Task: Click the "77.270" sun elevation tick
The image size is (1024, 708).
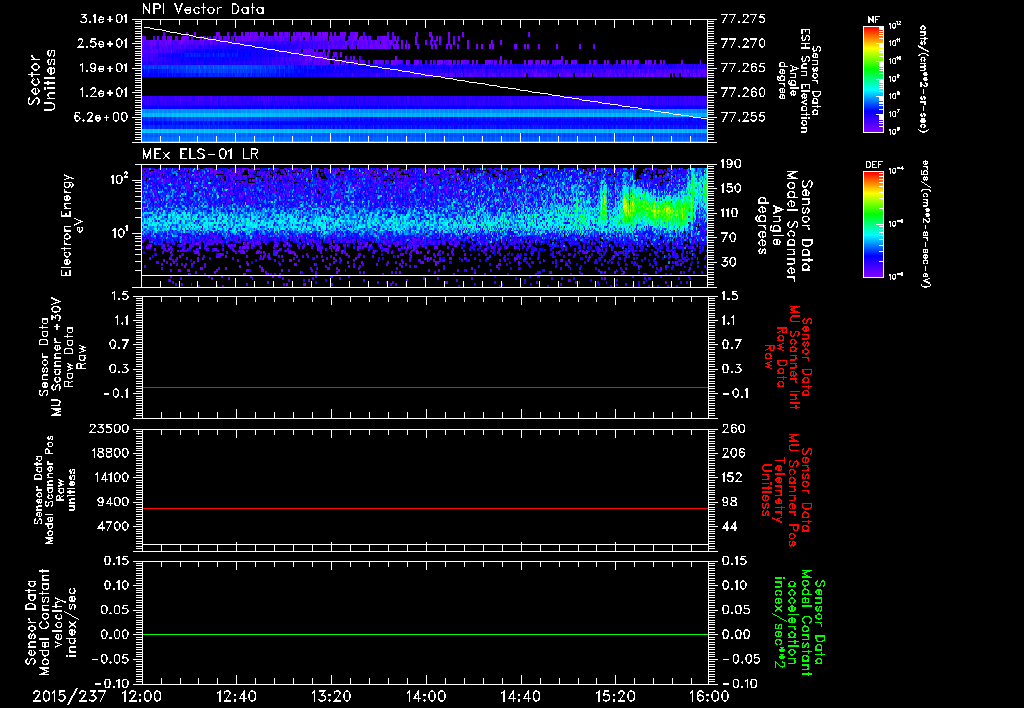Action: pyautogui.click(x=743, y=43)
